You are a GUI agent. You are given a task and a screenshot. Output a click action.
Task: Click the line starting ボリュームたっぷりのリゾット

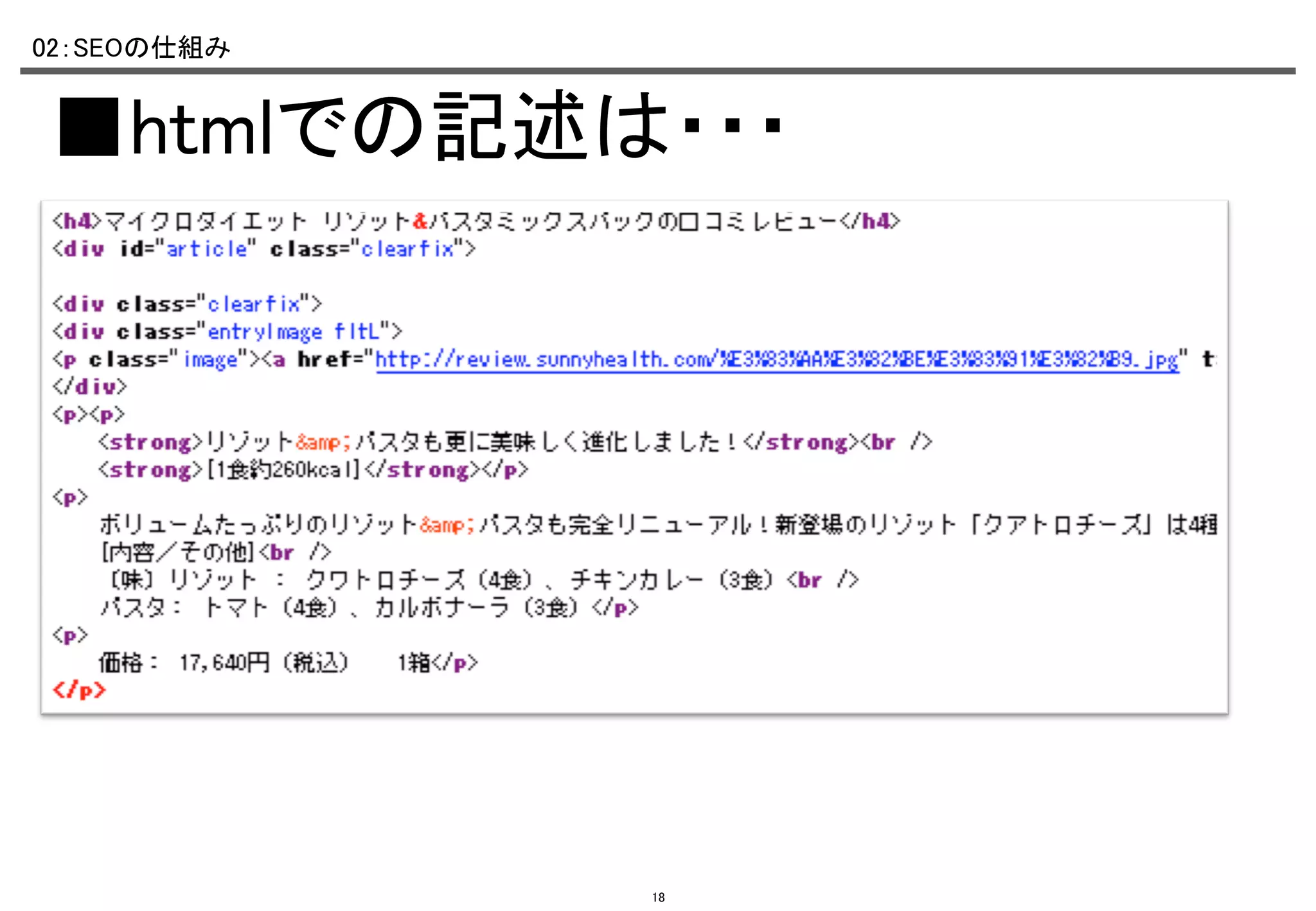coord(658,525)
